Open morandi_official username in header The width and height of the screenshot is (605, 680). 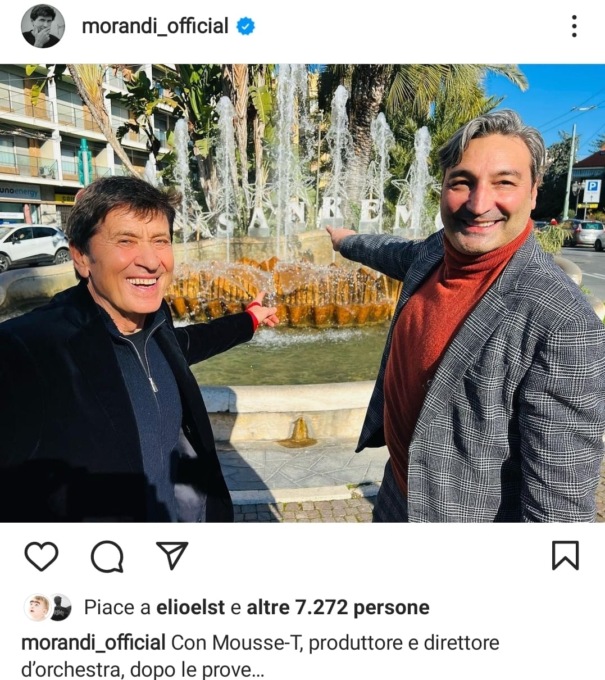pyautogui.click(x=155, y=26)
